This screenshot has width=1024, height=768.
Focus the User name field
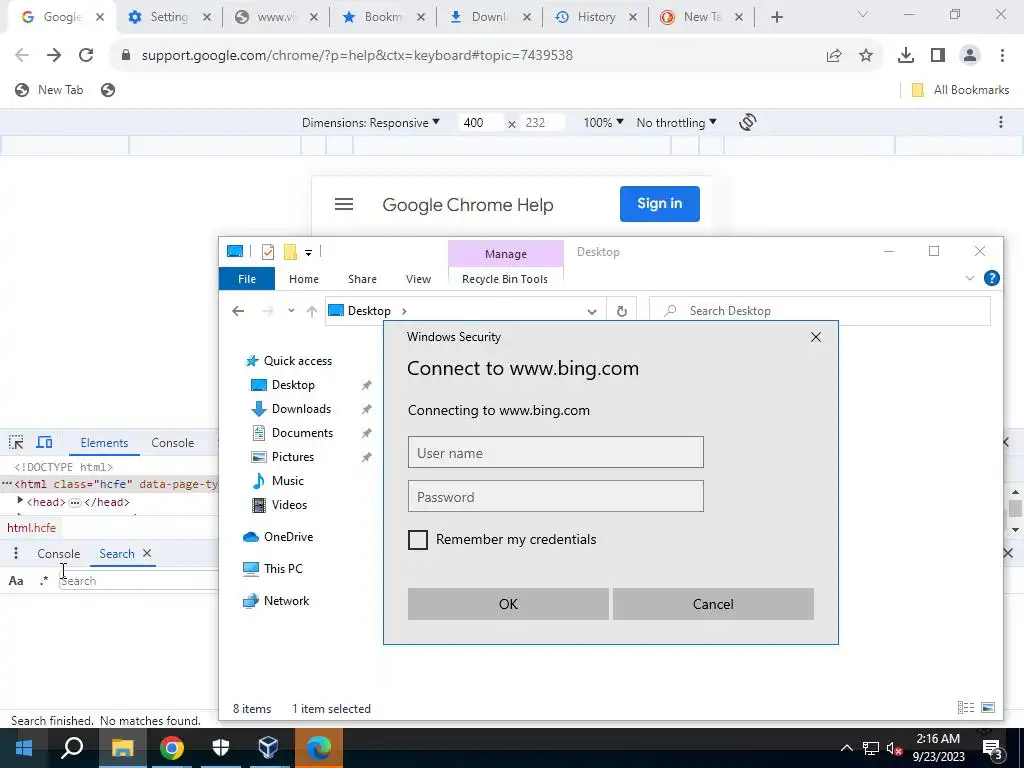[x=556, y=453]
